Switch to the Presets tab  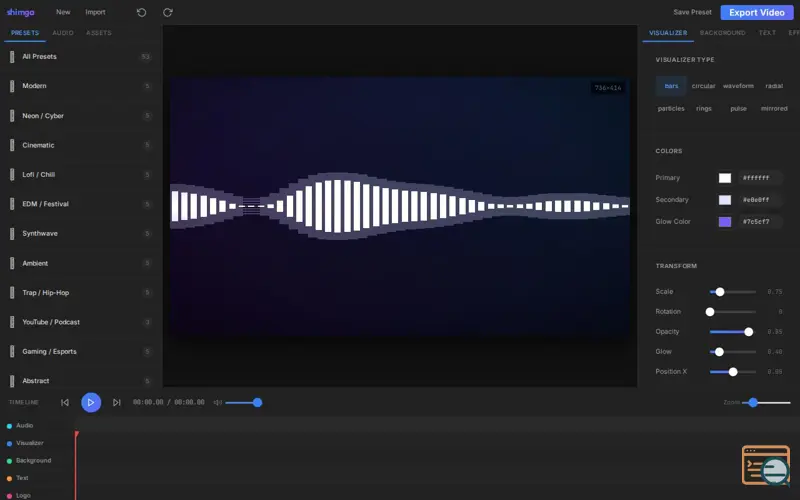tap(25, 33)
